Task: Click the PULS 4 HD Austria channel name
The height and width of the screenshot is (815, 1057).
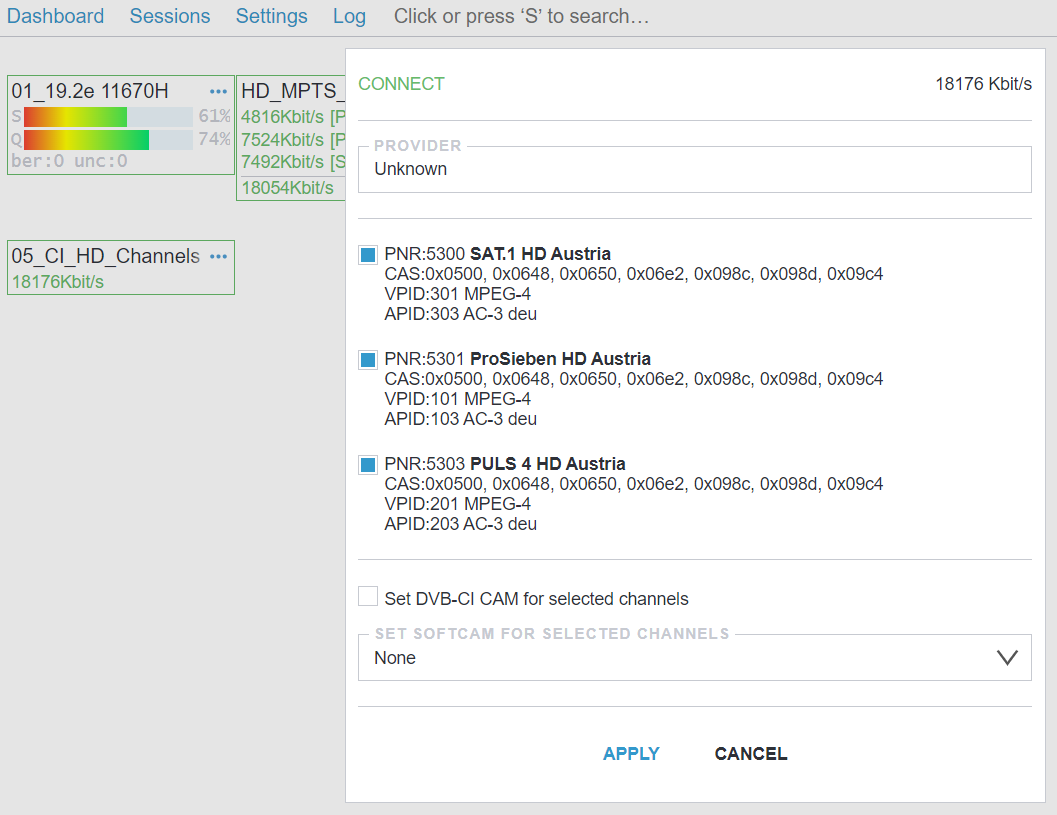Action: (547, 464)
